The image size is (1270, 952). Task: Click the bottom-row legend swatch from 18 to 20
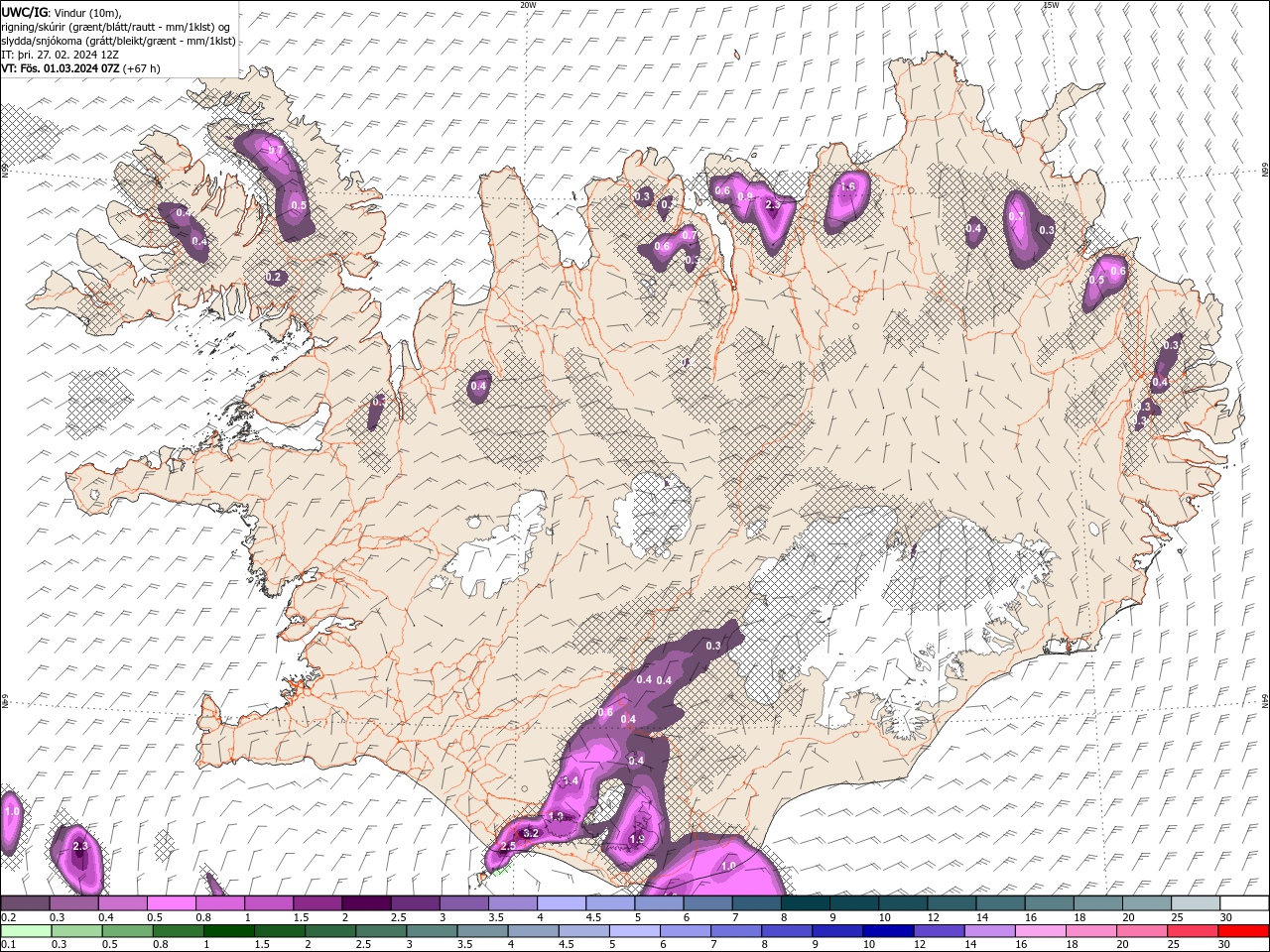[1091, 931]
